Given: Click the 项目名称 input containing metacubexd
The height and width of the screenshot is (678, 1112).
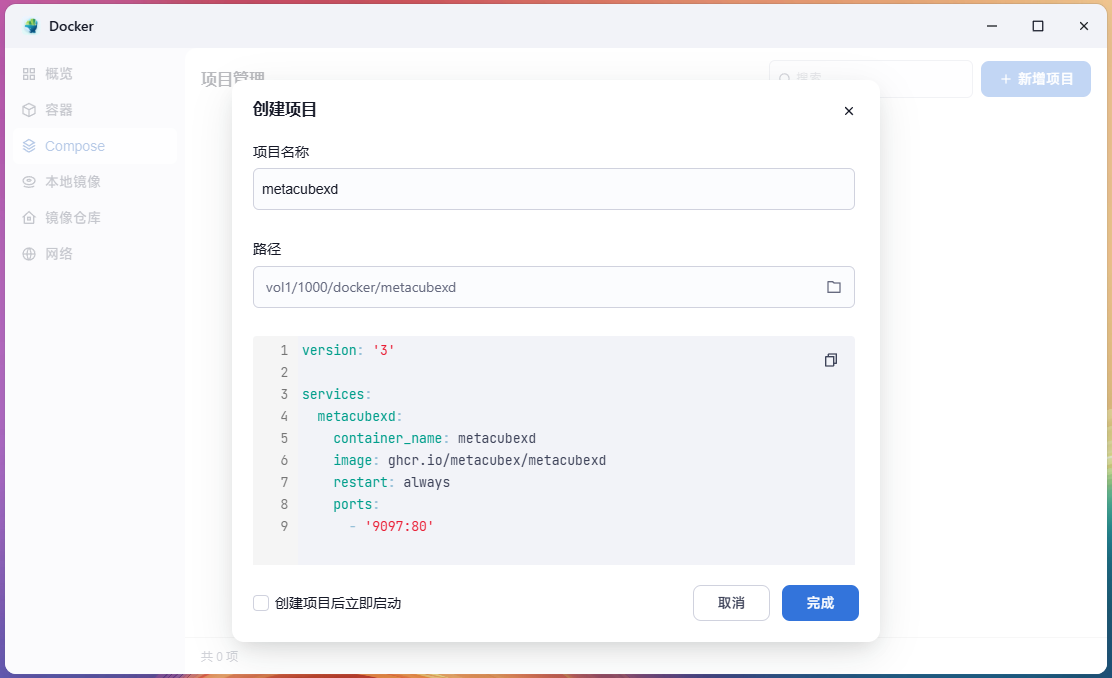Looking at the screenshot, I should click(x=553, y=189).
